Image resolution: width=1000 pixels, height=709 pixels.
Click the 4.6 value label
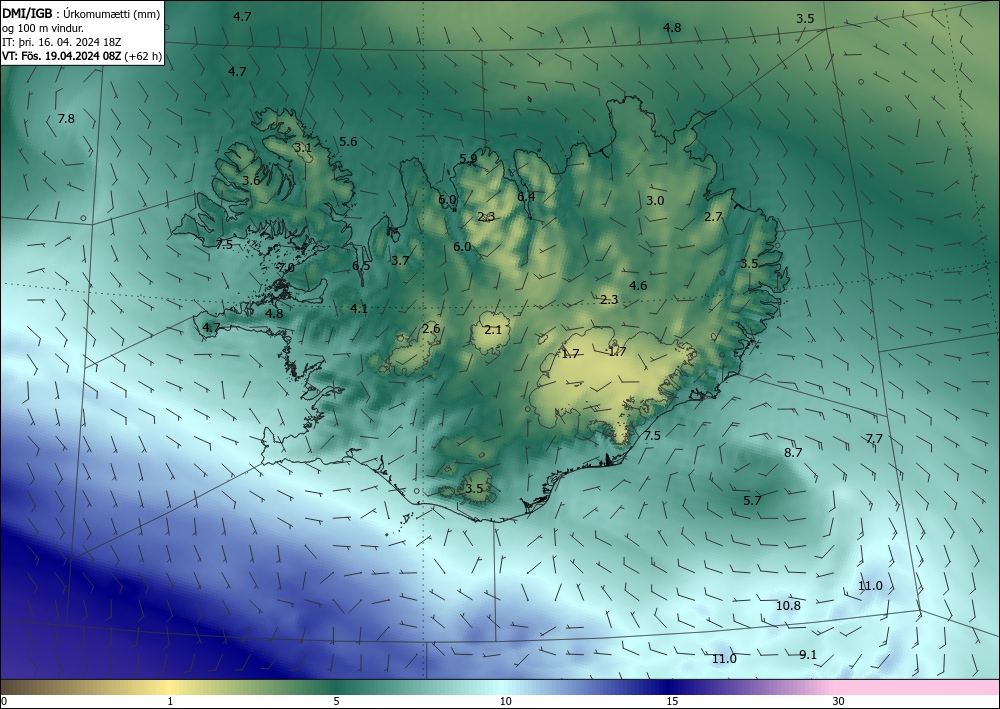click(x=638, y=286)
